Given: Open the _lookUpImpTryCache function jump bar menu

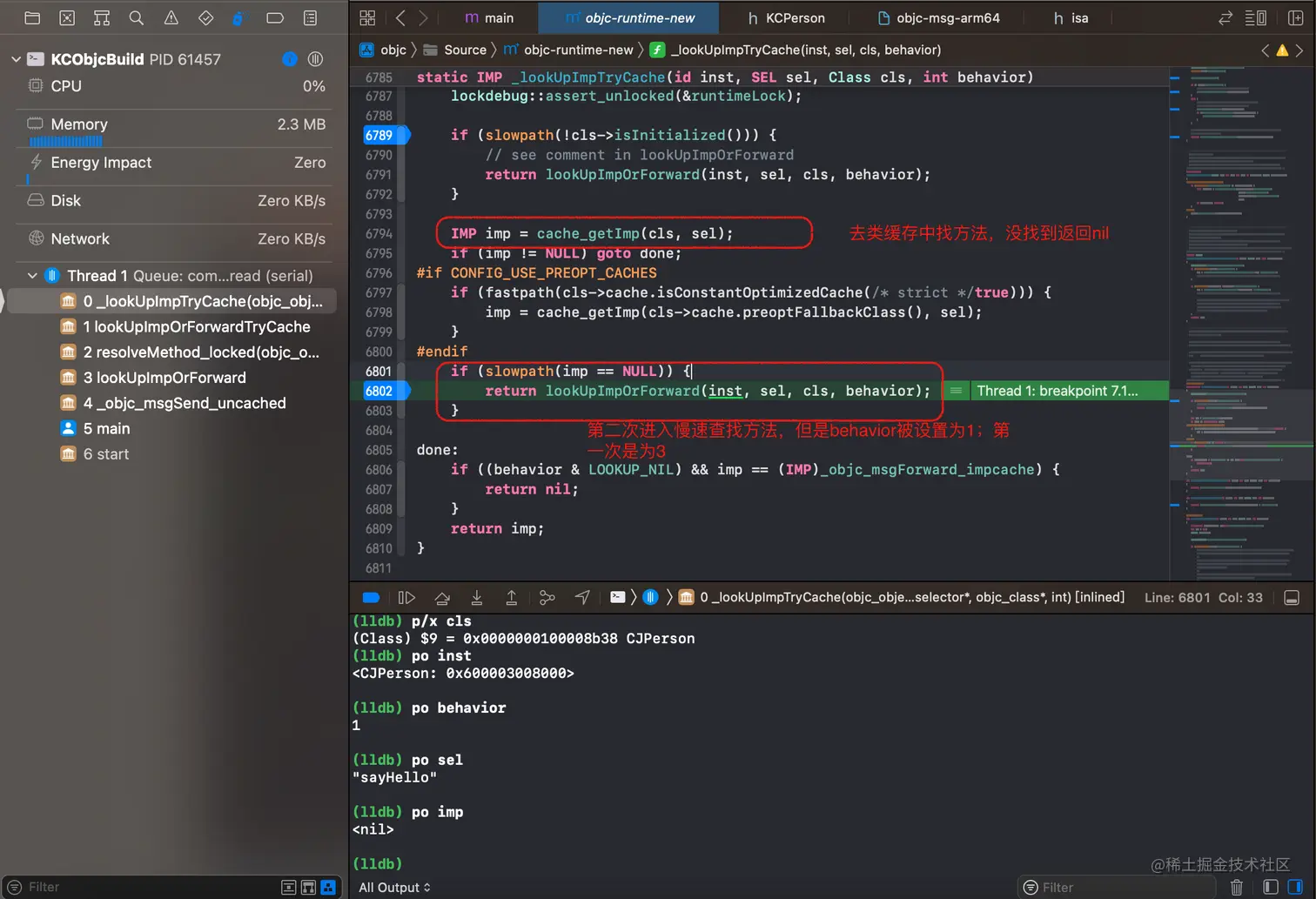Looking at the screenshot, I should (x=796, y=50).
